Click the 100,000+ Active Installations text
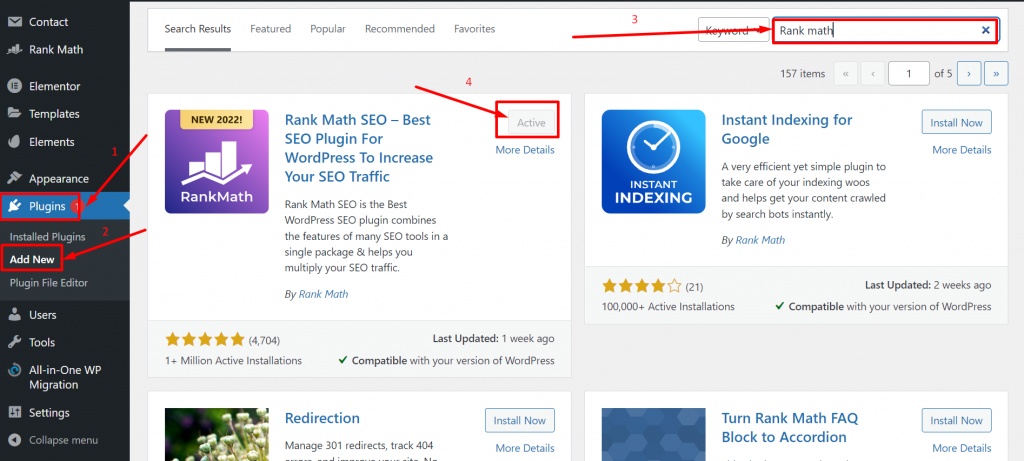Image resolution: width=1024 pixels, height=461 pixels. [668, 306]
